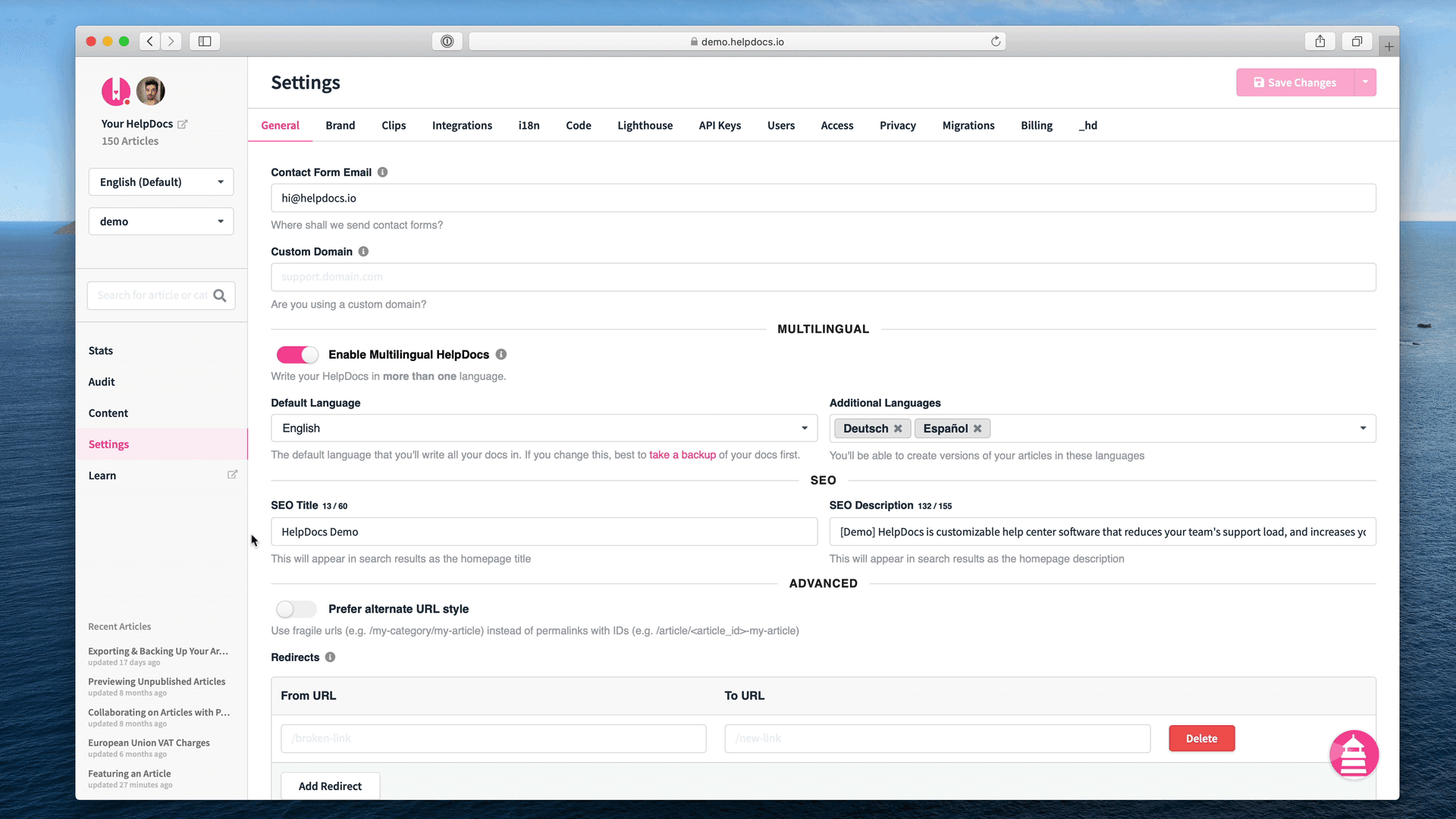
Task: Open the Access tab
Action: (837, 126)
